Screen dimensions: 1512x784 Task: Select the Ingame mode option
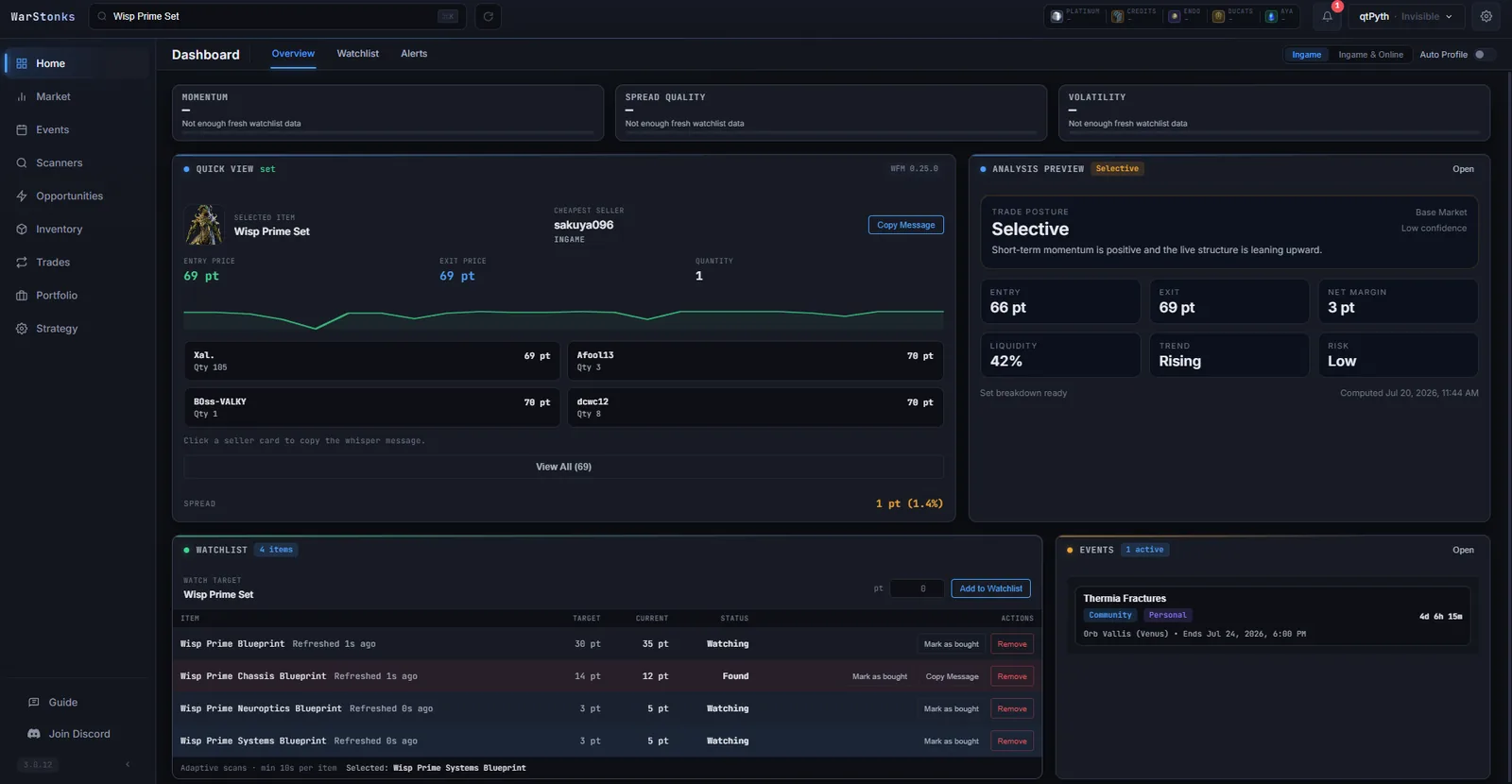[x=1307, y=55]
